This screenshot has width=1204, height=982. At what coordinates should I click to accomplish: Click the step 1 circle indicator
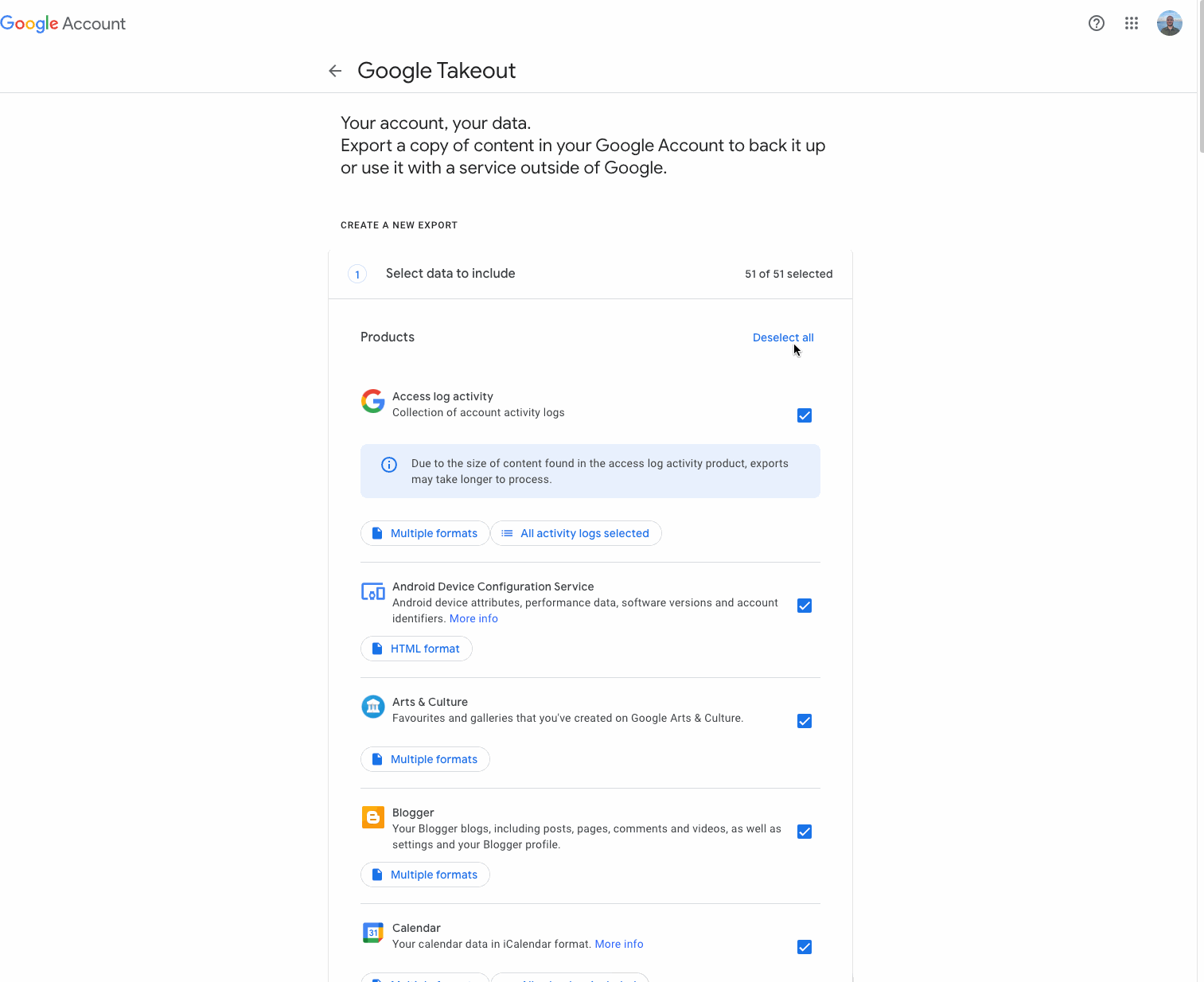click(357, 275)
